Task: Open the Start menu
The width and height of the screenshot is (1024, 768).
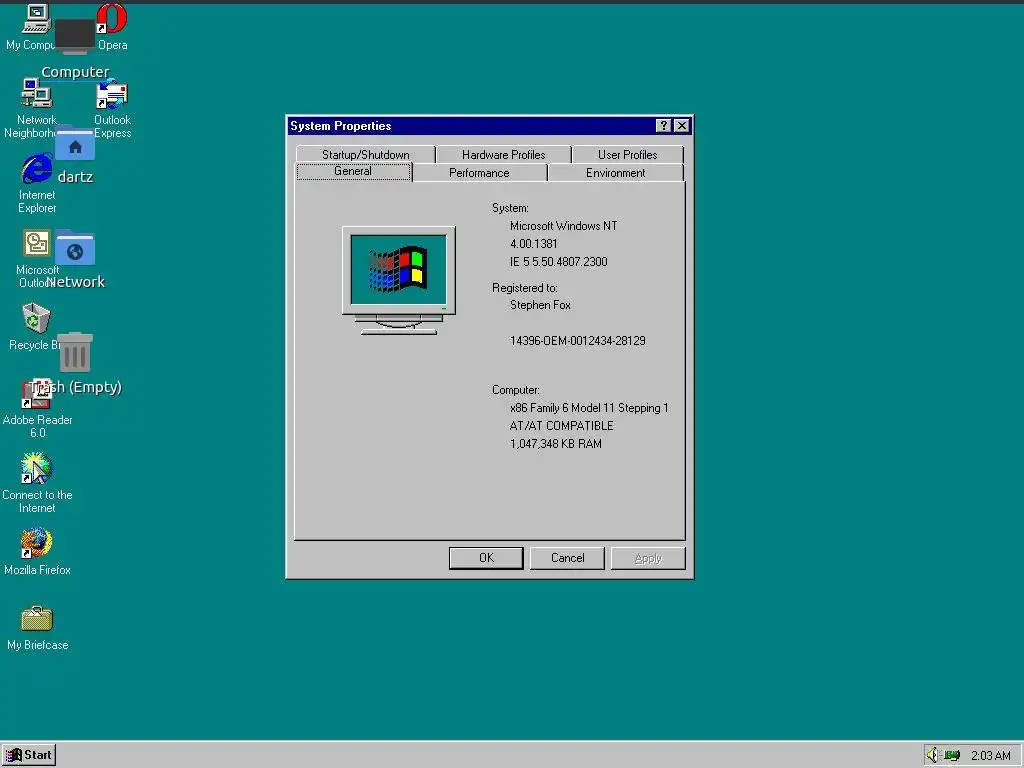Action: pyautogui.click(x=29, y=755)
